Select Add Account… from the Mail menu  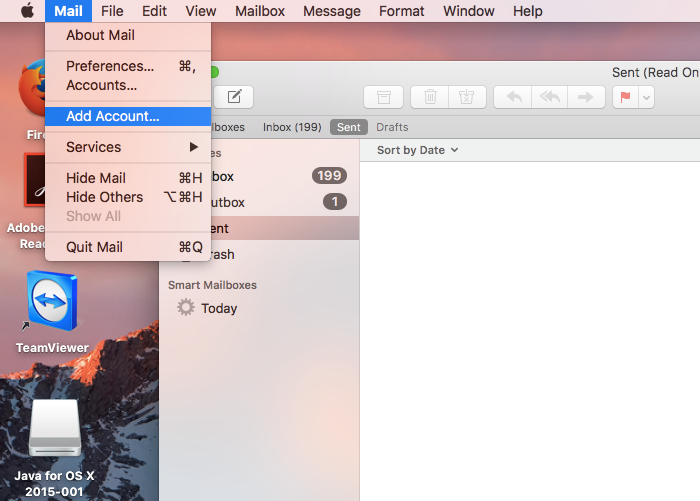112,116
